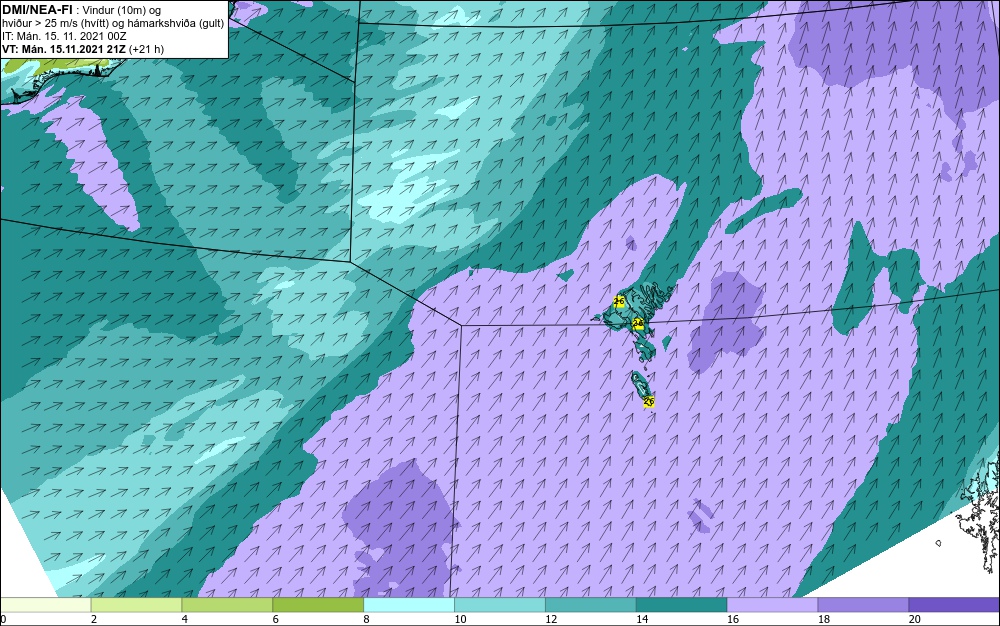Click the '0' tick label on color scale
The image size is (1000, 626).
[3, 619]
